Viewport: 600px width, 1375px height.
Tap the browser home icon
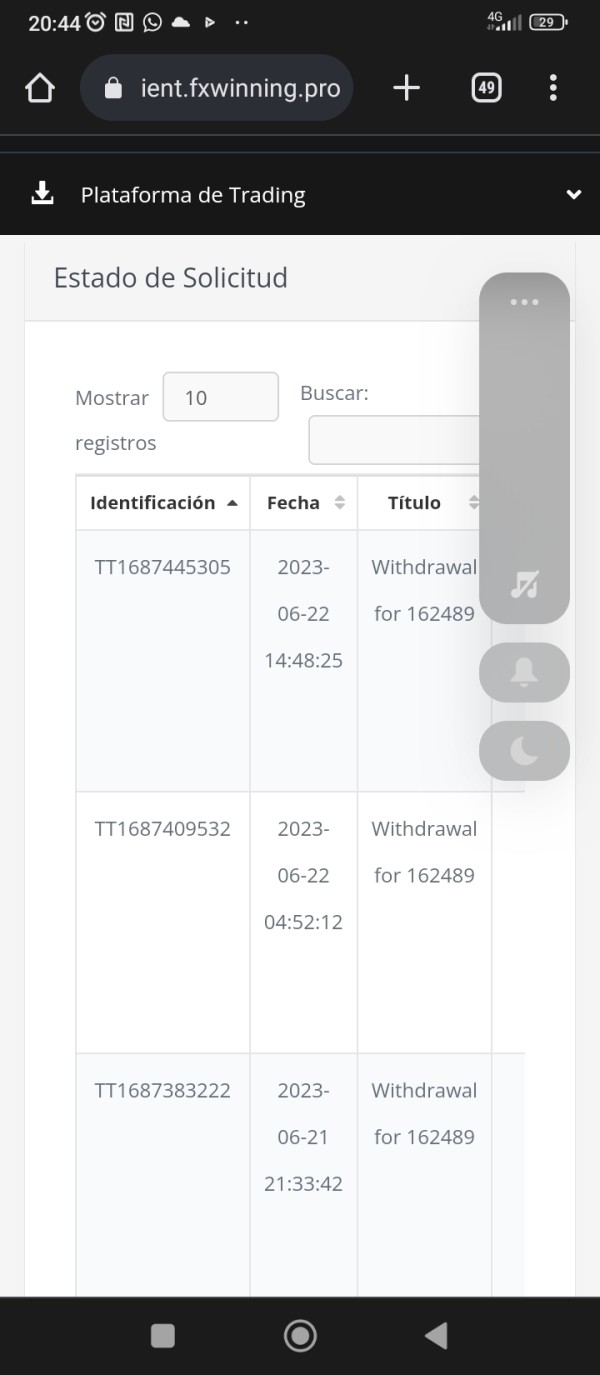[39, 89]
